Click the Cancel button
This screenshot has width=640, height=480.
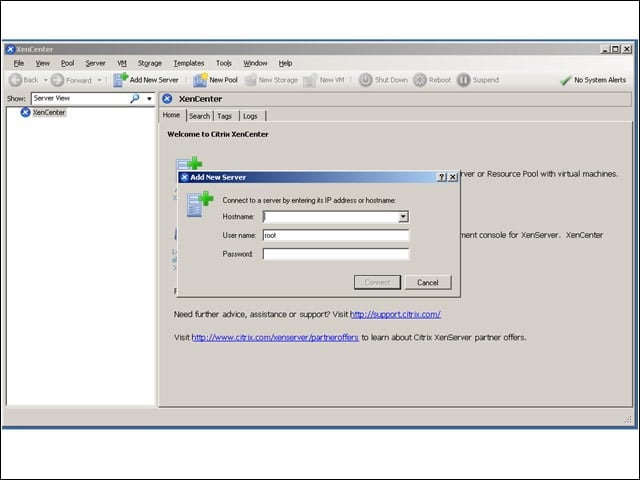coord(428,282)
